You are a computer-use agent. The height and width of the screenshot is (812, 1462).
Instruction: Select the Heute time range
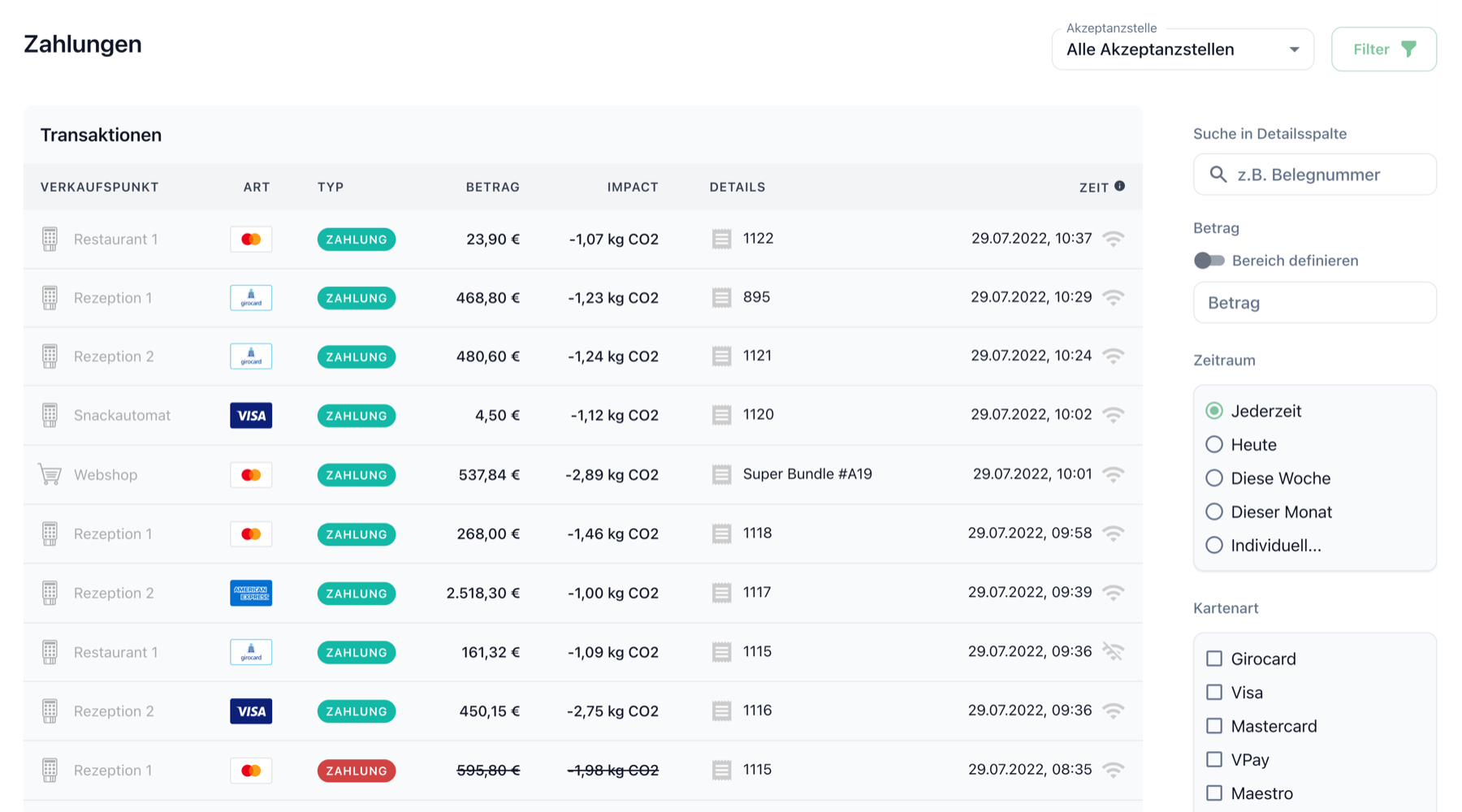(1214, 444)
